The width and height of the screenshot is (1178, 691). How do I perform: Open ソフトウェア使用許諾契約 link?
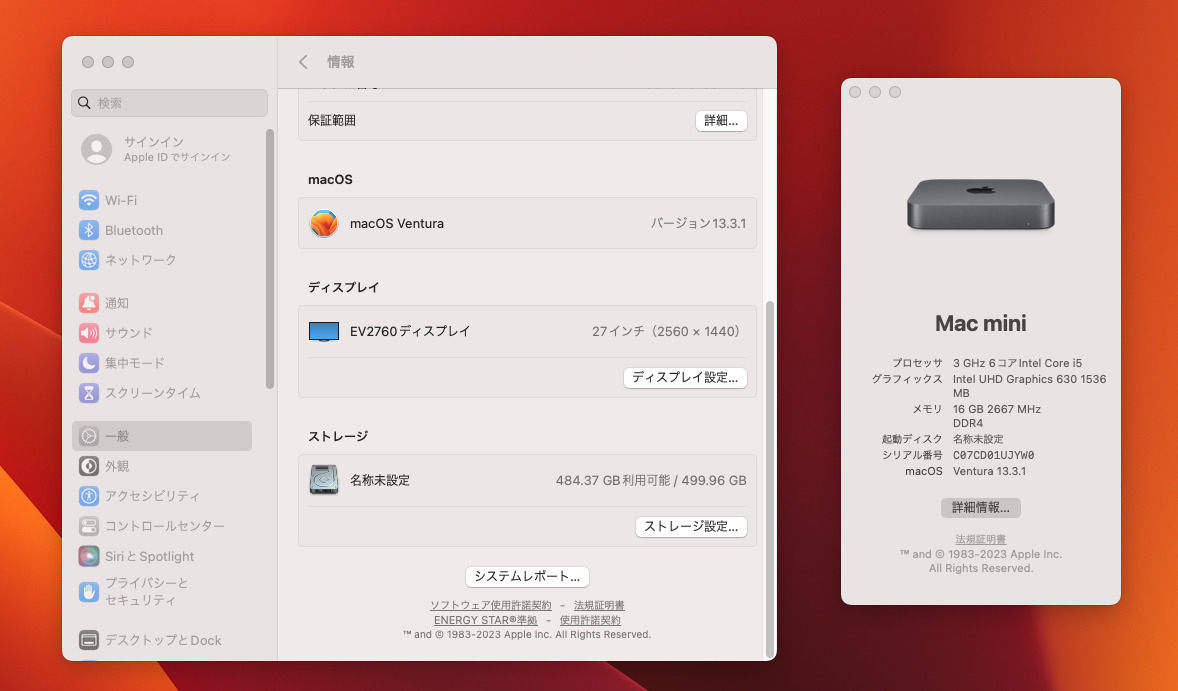coord(491,605)
